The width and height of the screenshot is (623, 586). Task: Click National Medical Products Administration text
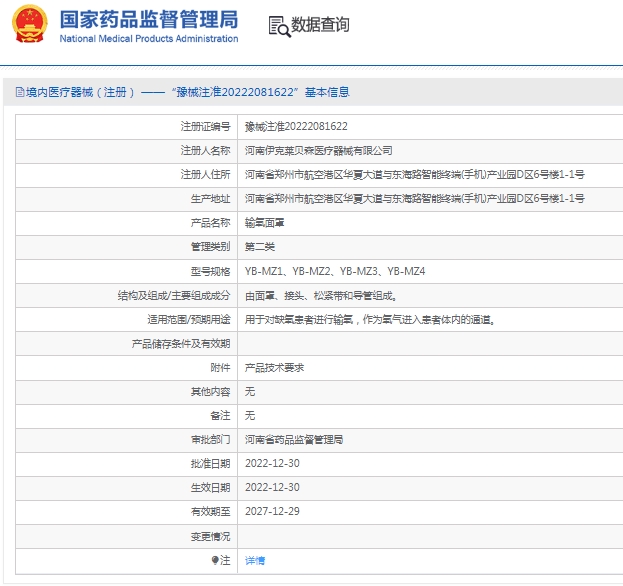pyautogui.click(x=149, y=39)
